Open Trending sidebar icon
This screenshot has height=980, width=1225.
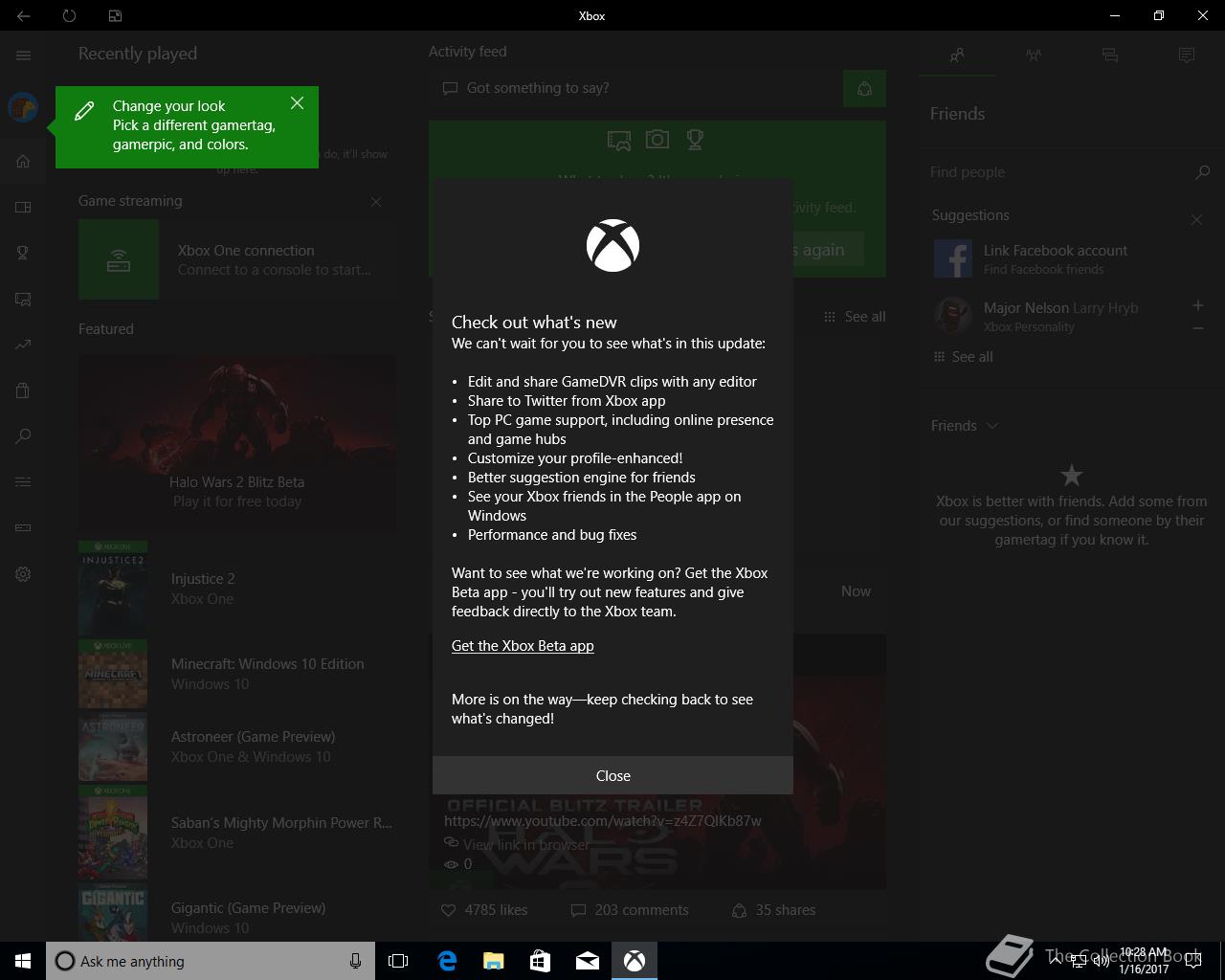(x=23, y=345)
